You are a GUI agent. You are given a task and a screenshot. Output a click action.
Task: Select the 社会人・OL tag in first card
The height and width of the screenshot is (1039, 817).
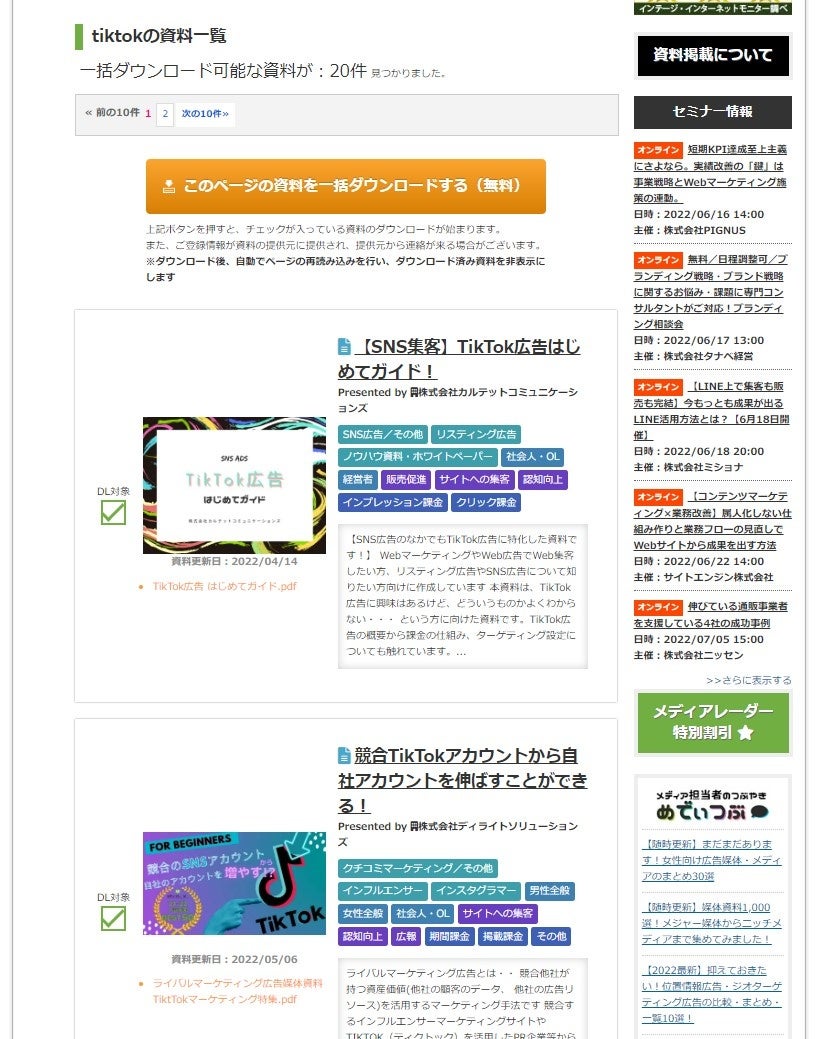point(533,457)
